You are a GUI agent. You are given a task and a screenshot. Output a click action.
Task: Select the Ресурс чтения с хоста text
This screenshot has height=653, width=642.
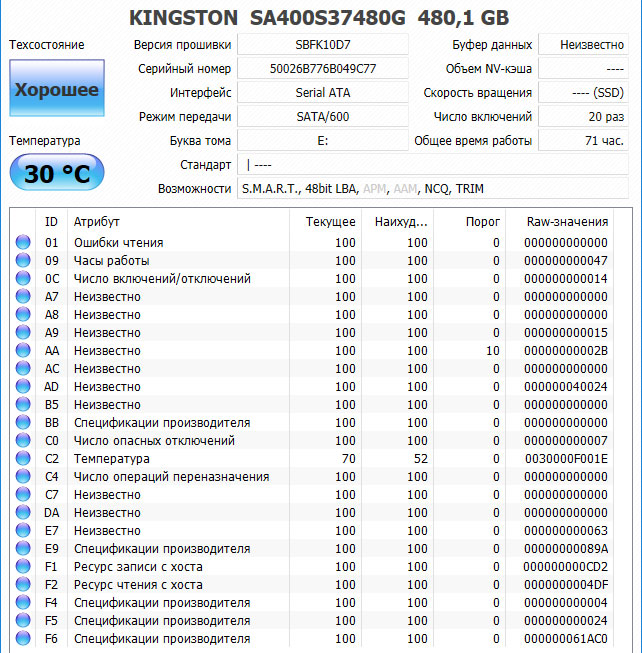pyautogui.click(x=138, y=585)
